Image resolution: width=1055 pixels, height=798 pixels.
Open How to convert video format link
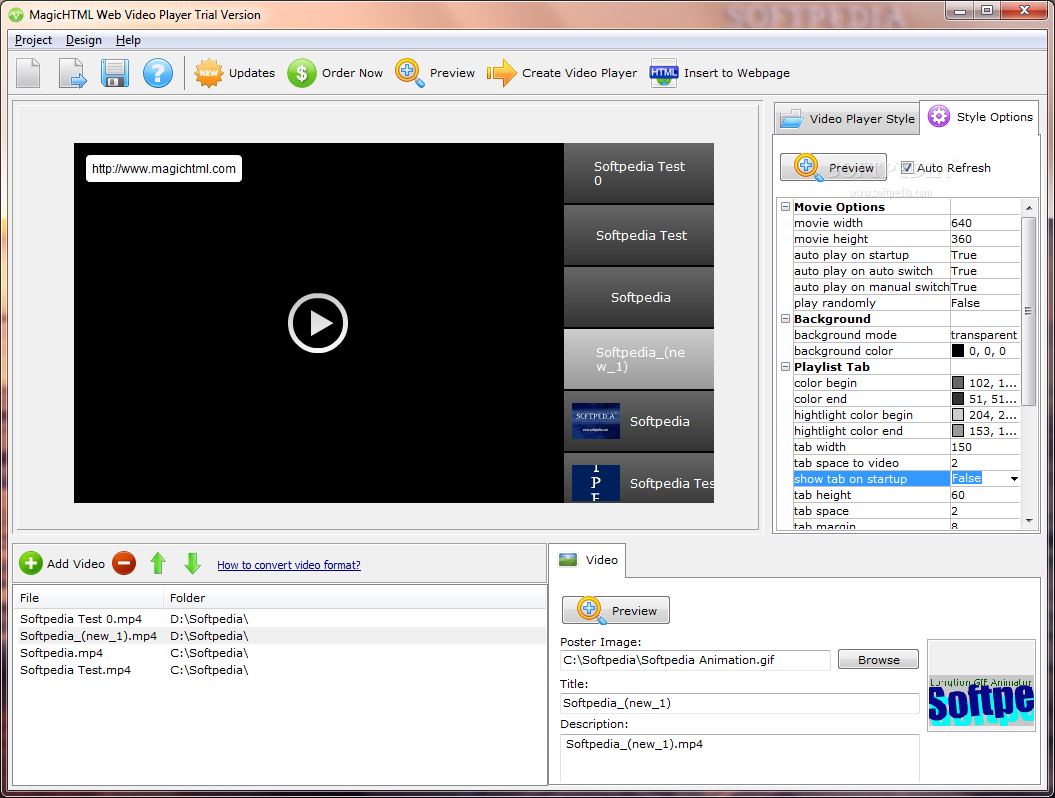[x=289, y=565]
